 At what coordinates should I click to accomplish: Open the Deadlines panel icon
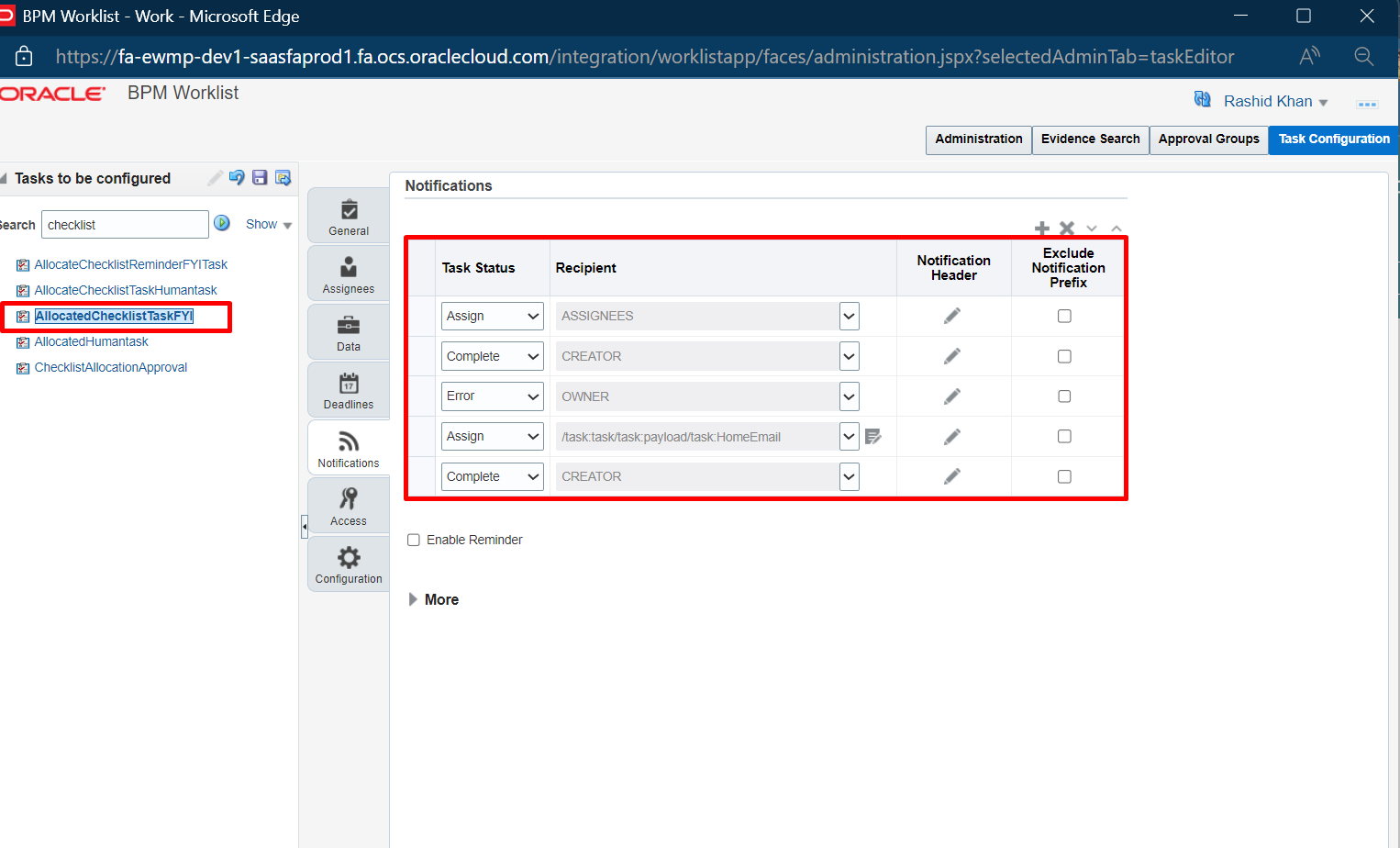[x=348, y=389]
